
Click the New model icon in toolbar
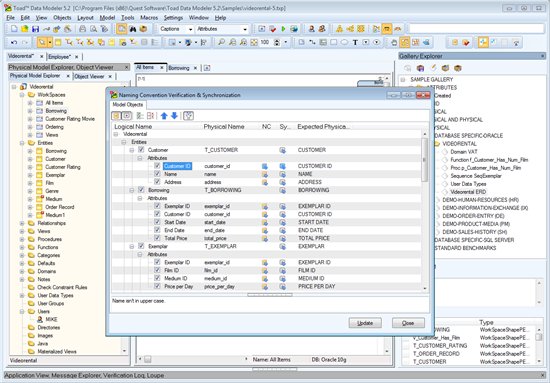click(x=14, y=29)
